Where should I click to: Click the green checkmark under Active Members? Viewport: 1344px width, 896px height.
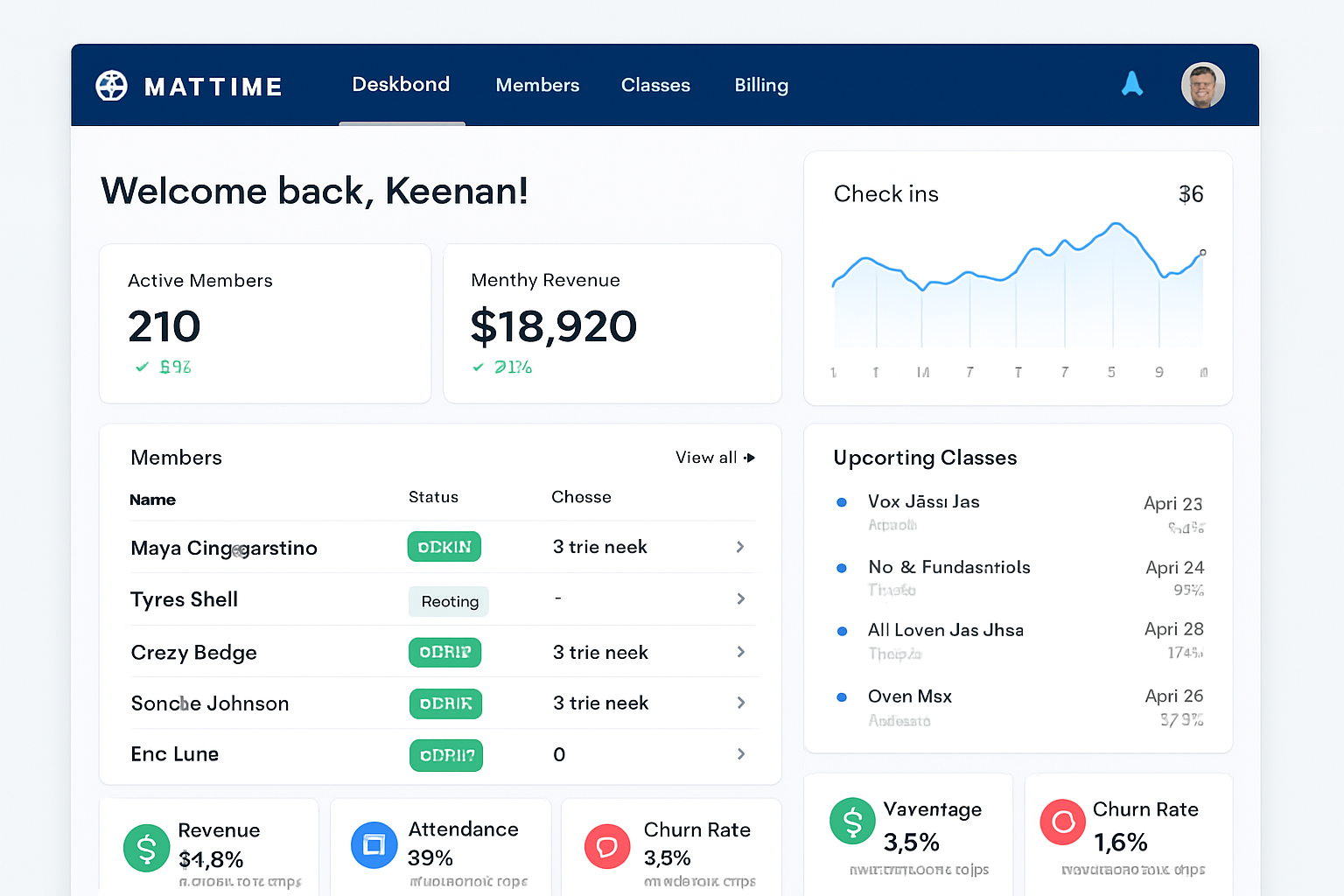coord(143,367)
